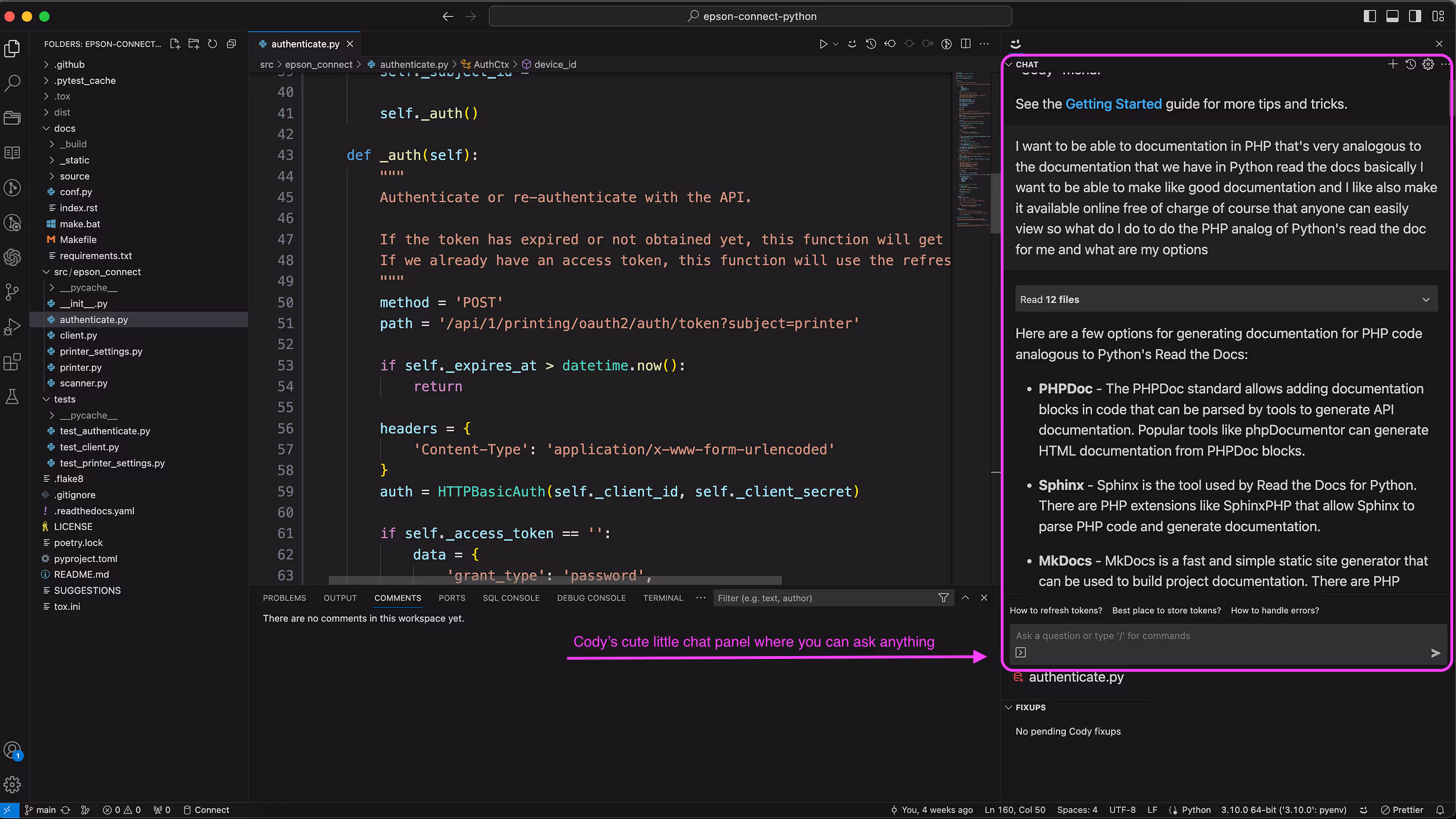1456x819 pixels.
Task: Click the main branch in the status bar
Action: point(41,810)
